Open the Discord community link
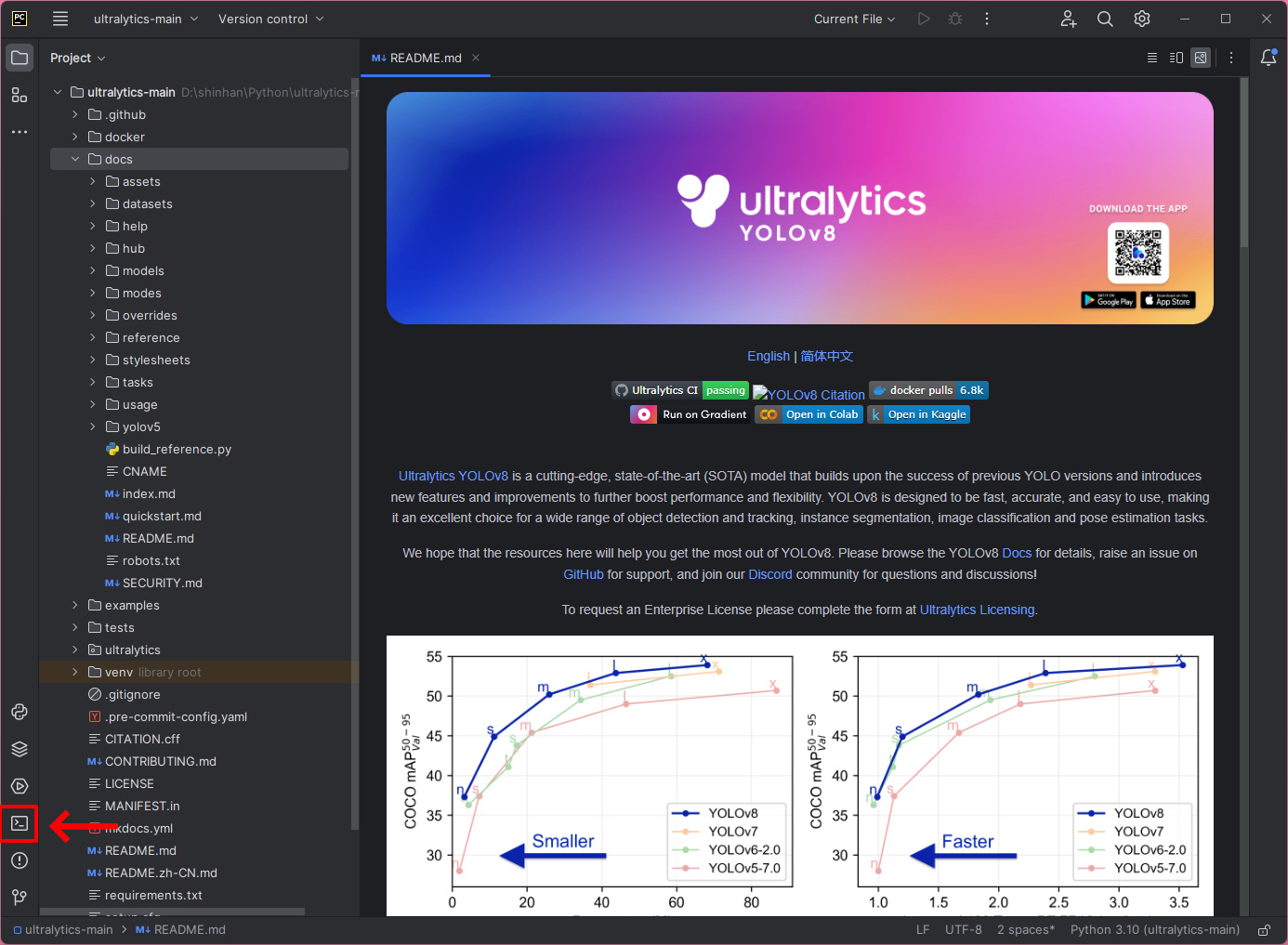The width and height of the screenshot is (1288, 945). coord(770,574)
